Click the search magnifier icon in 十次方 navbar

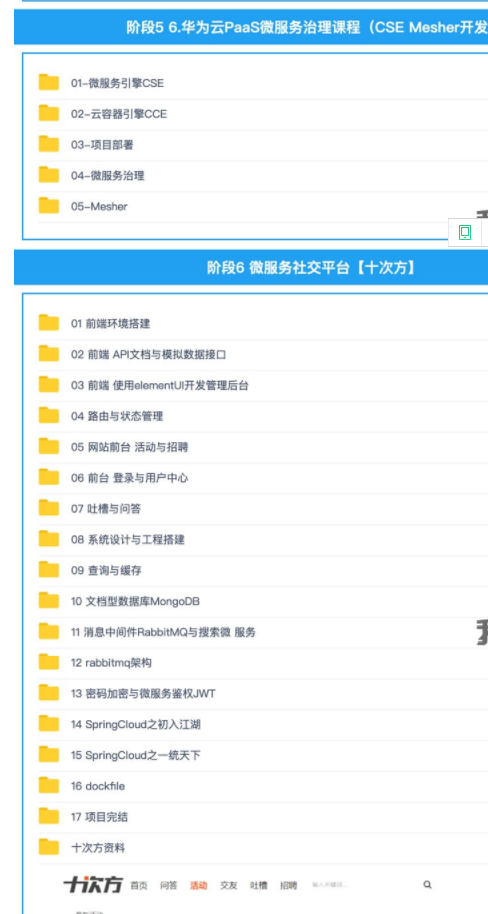pos(427,885)
